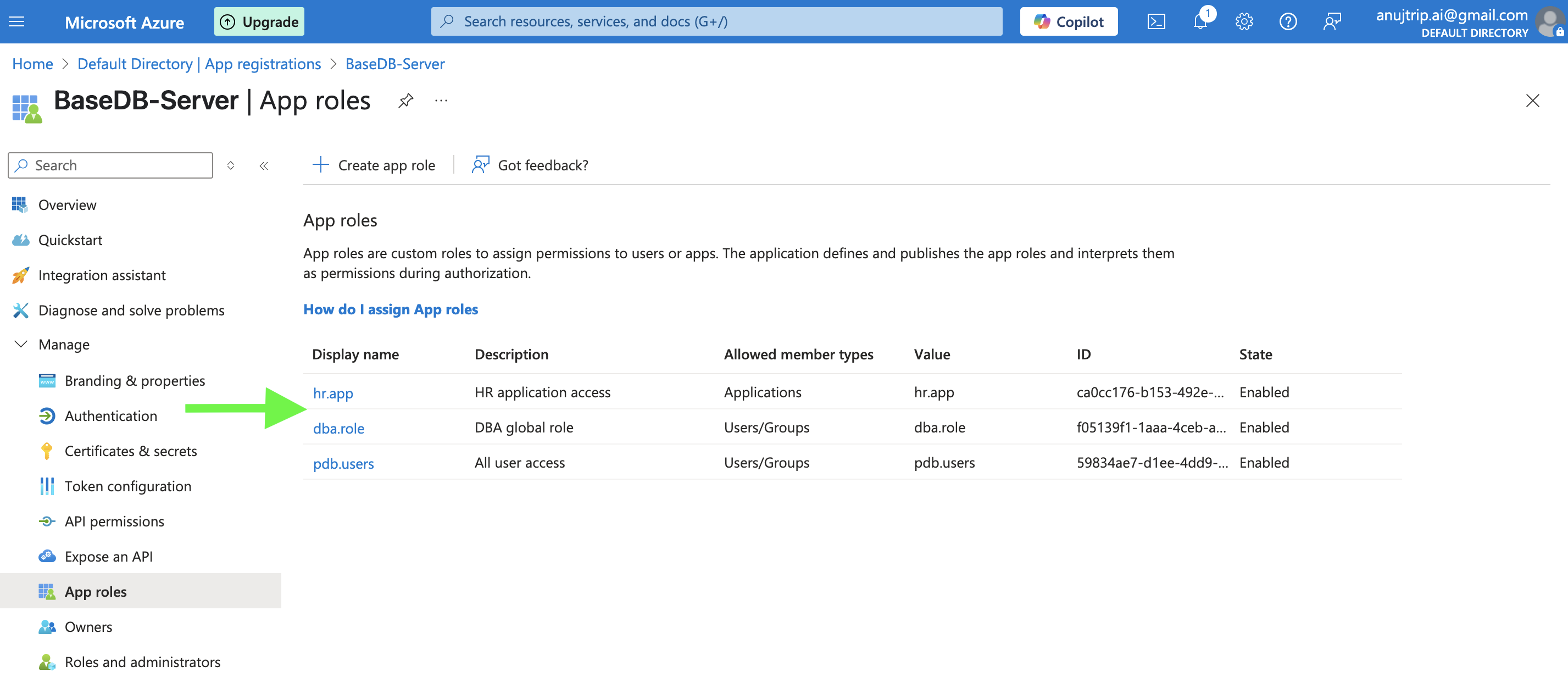Select Token configuration in sidebar

click(x=128, y=486)
